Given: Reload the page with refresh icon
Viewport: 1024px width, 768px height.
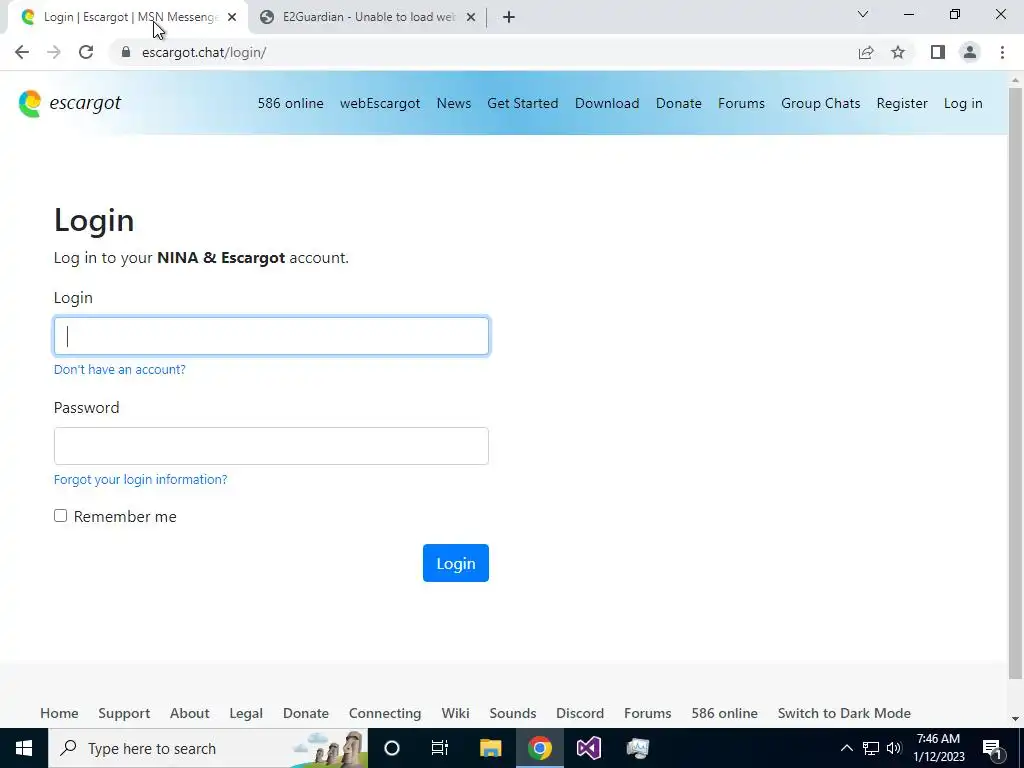Looking at the screenshot, I should point(86,52).
